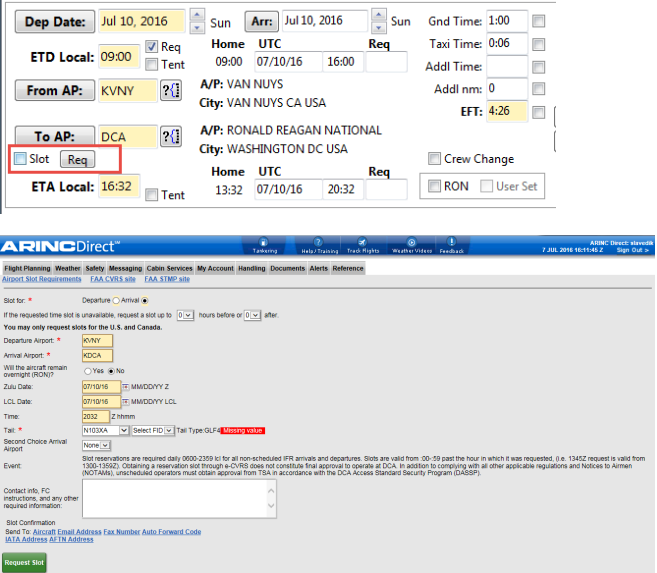Click the Dep Date button
This screenshot has height=573, width=657.
click(55, 21)
